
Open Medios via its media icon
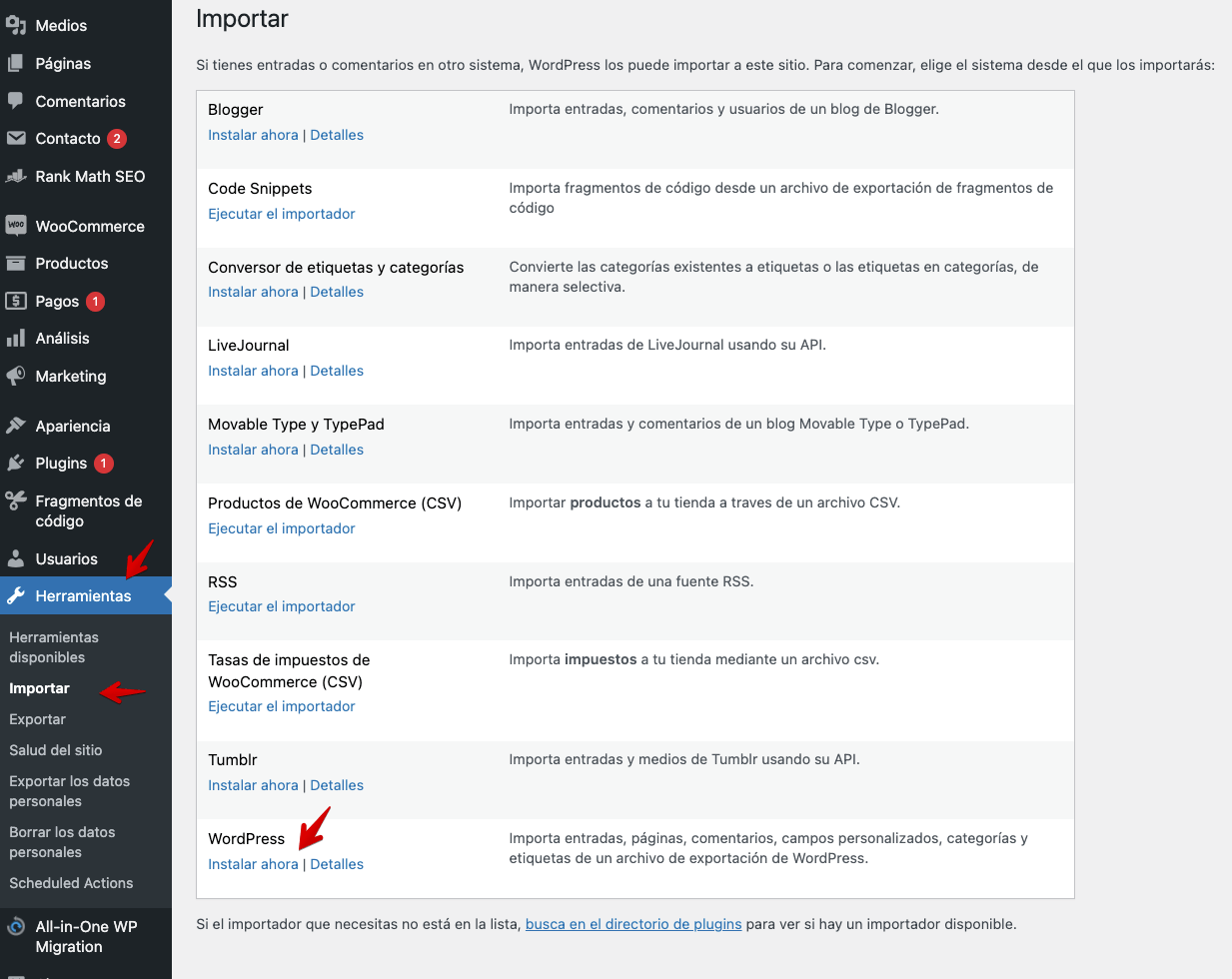pyautogui.click(x=16, y=25)
